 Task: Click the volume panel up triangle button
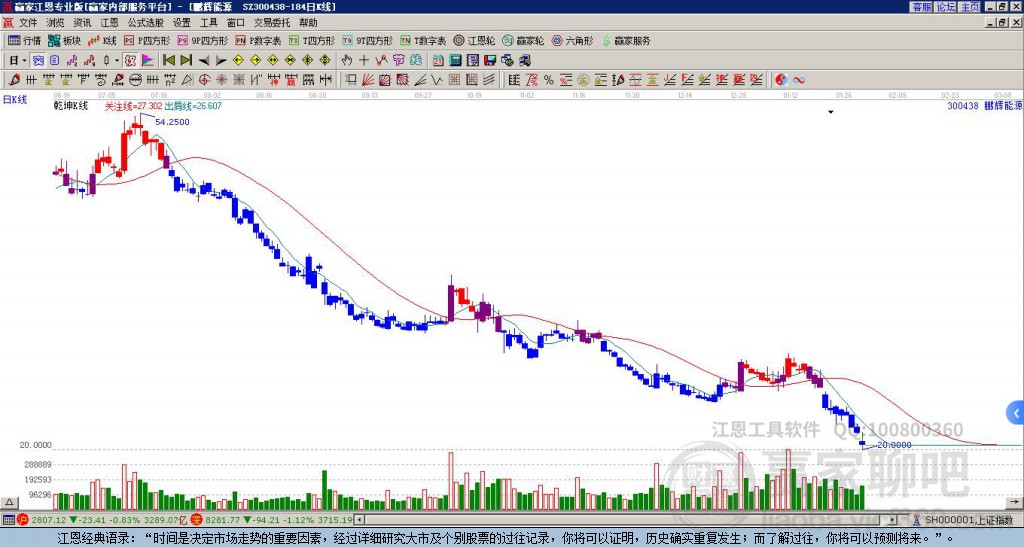click(8, 503)
